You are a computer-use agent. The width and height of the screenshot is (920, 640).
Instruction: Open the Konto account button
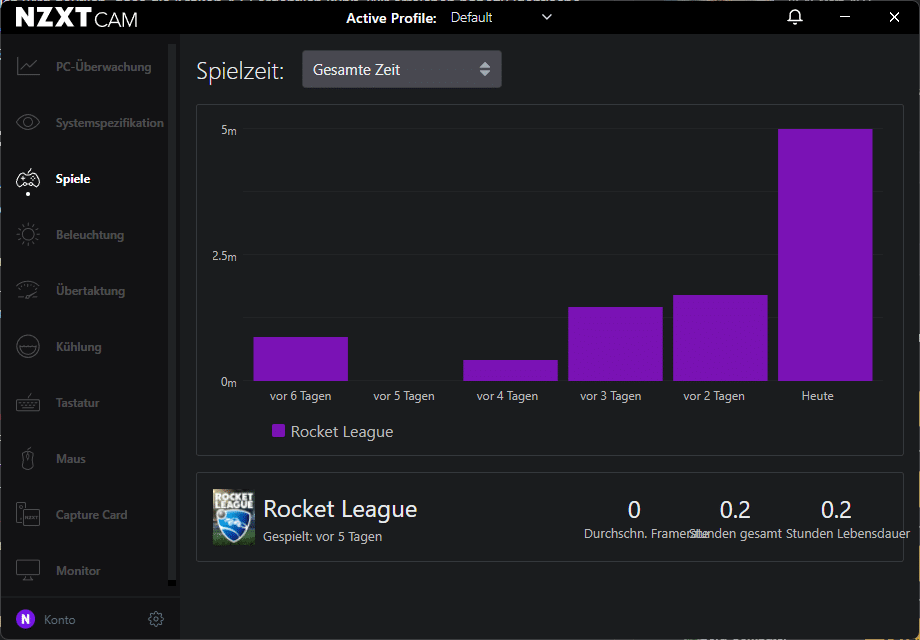pyautogui.click(x=46, y=619)
